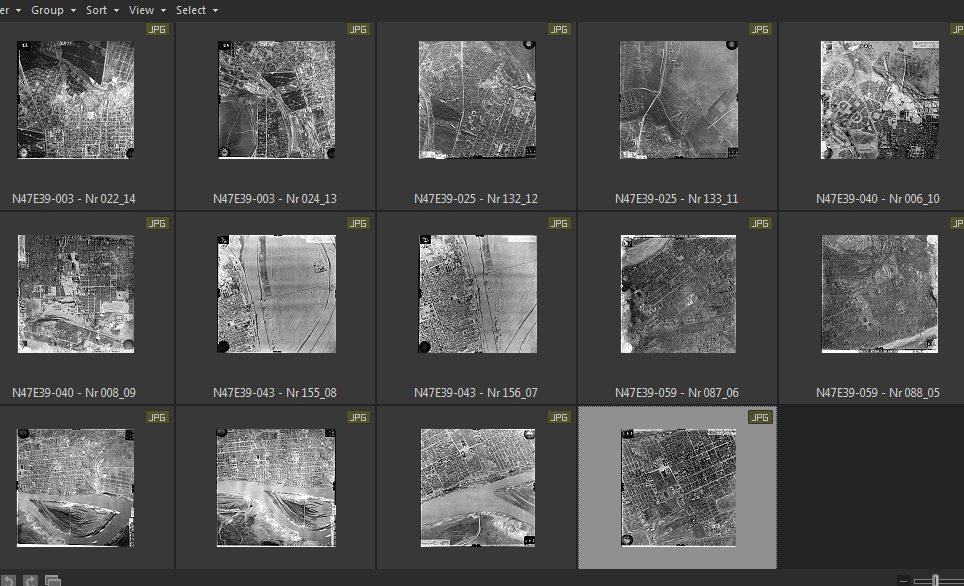This screenshot has width=964, height=586.
Task: Click JPG badge on the highlighted selected thumbnail
Action: [761, 417]
